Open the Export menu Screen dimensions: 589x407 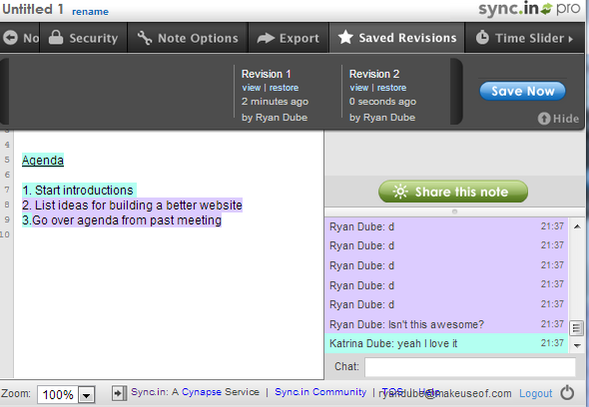(x=288, y=38)
